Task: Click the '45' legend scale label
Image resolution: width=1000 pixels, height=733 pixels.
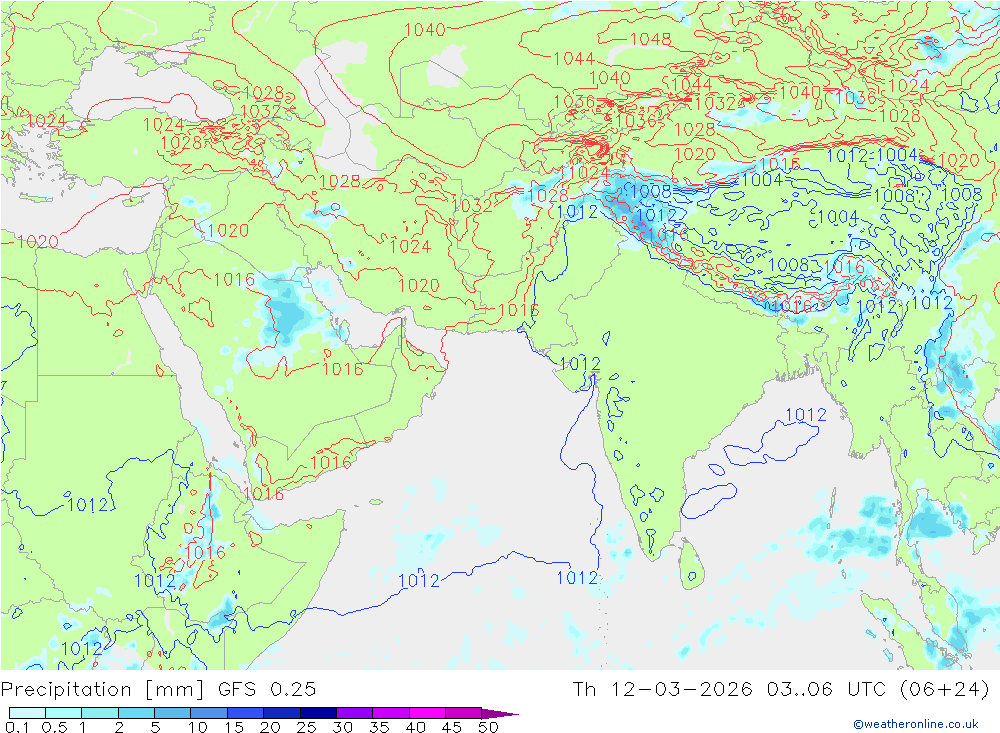Action: [x=452, y=727]
